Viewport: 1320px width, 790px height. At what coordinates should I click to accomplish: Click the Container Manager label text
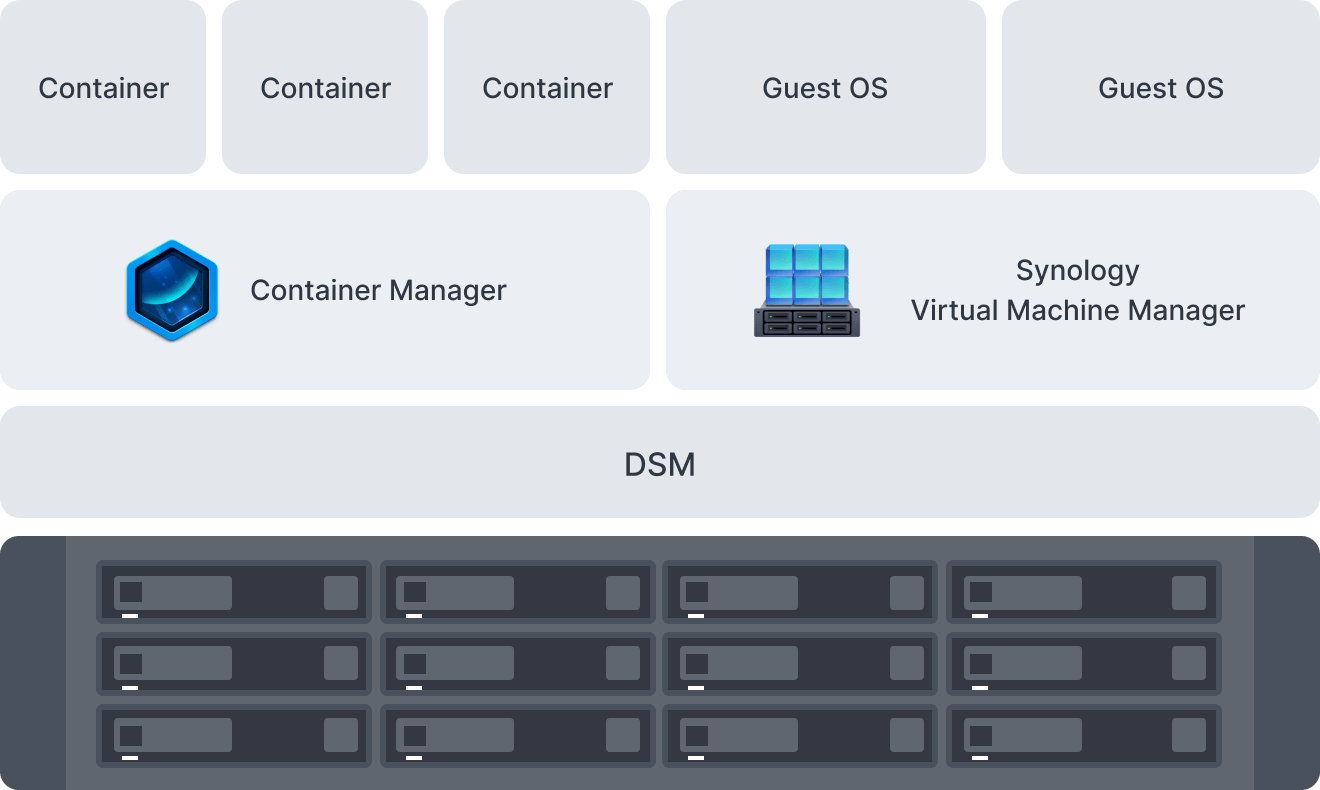tap(380, 290)
